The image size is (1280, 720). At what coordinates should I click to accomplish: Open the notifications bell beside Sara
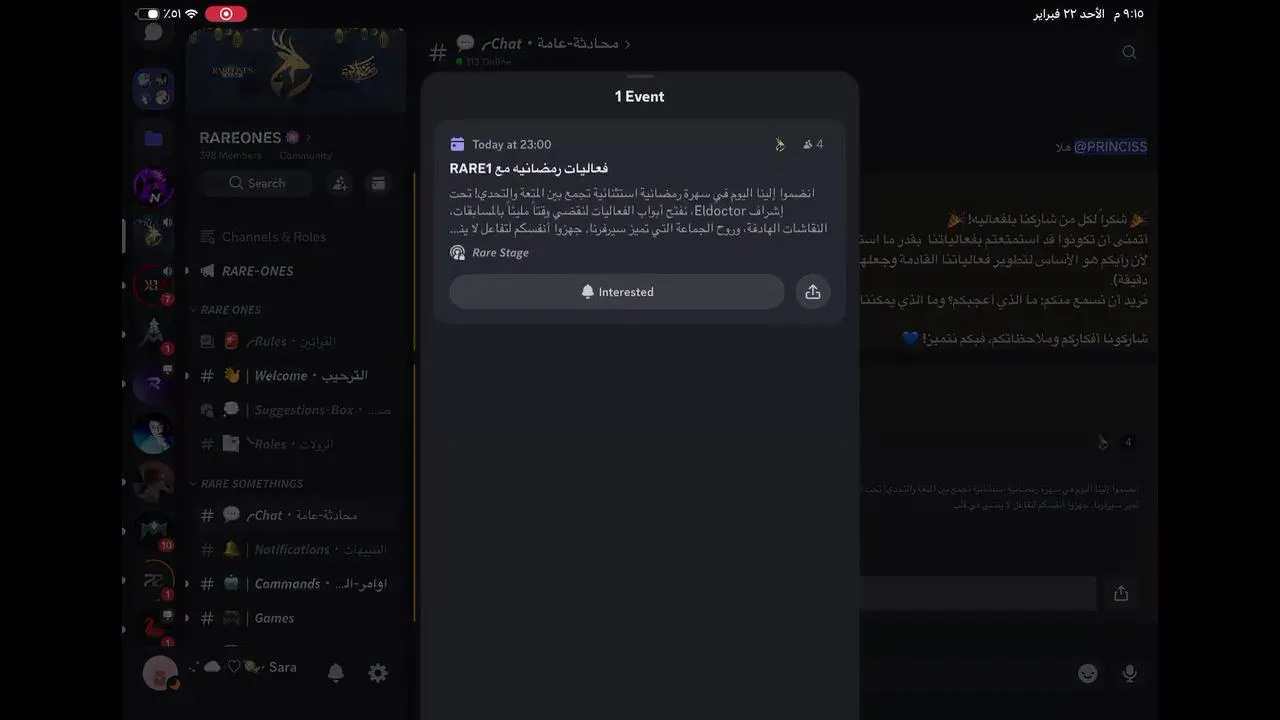point(336,674)
